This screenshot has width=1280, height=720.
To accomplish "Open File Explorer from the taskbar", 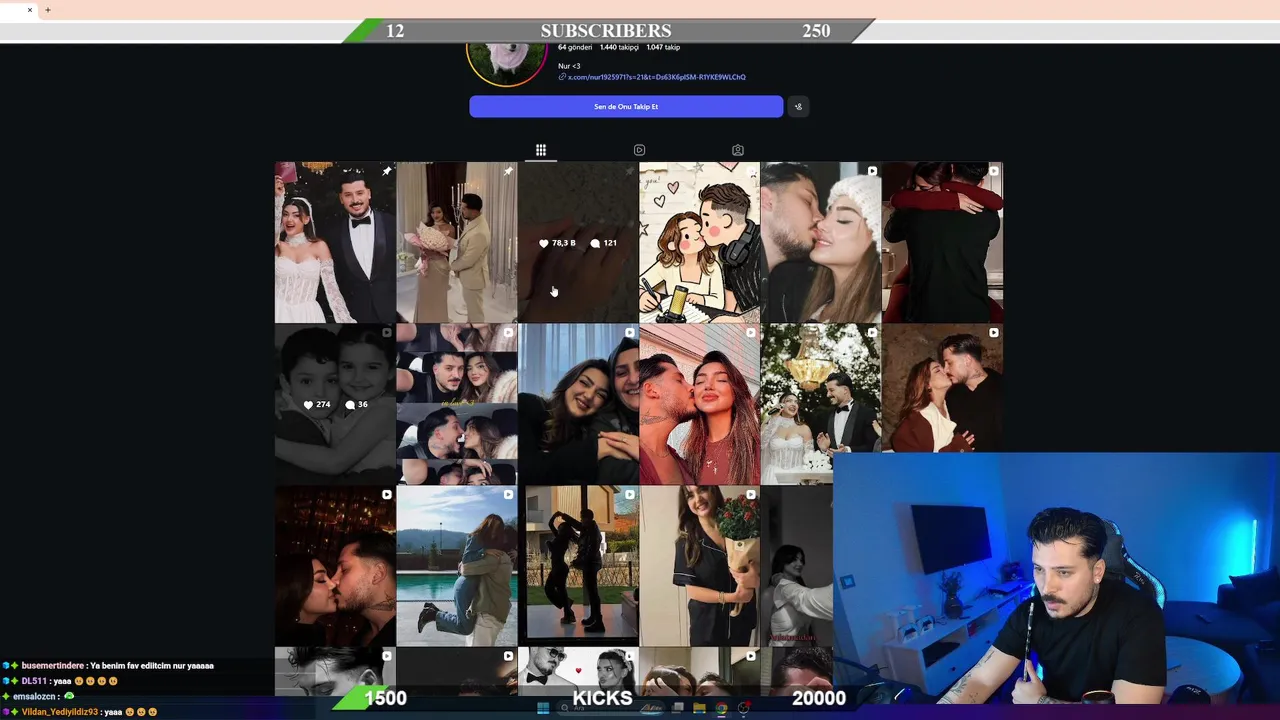I will click(699, 708).
